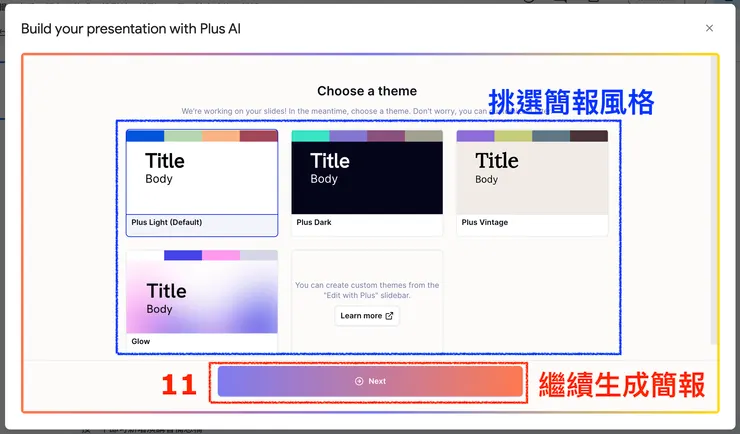Click the Choose a theme heading
Screen dimensions: 740x434
pos(367,91)
